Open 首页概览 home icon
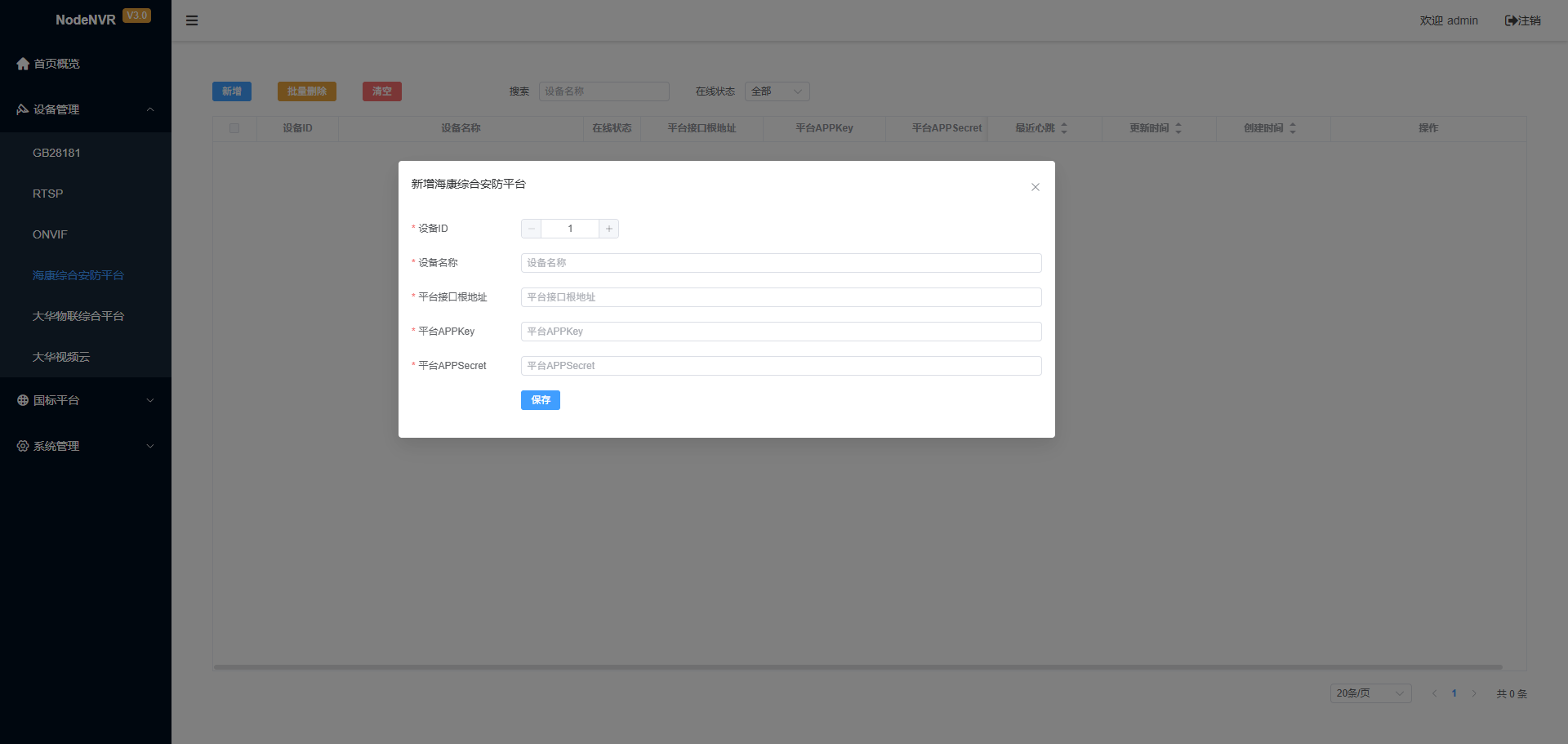The width and height of the screenshot is (1568, 744). (x=23, y=64)
